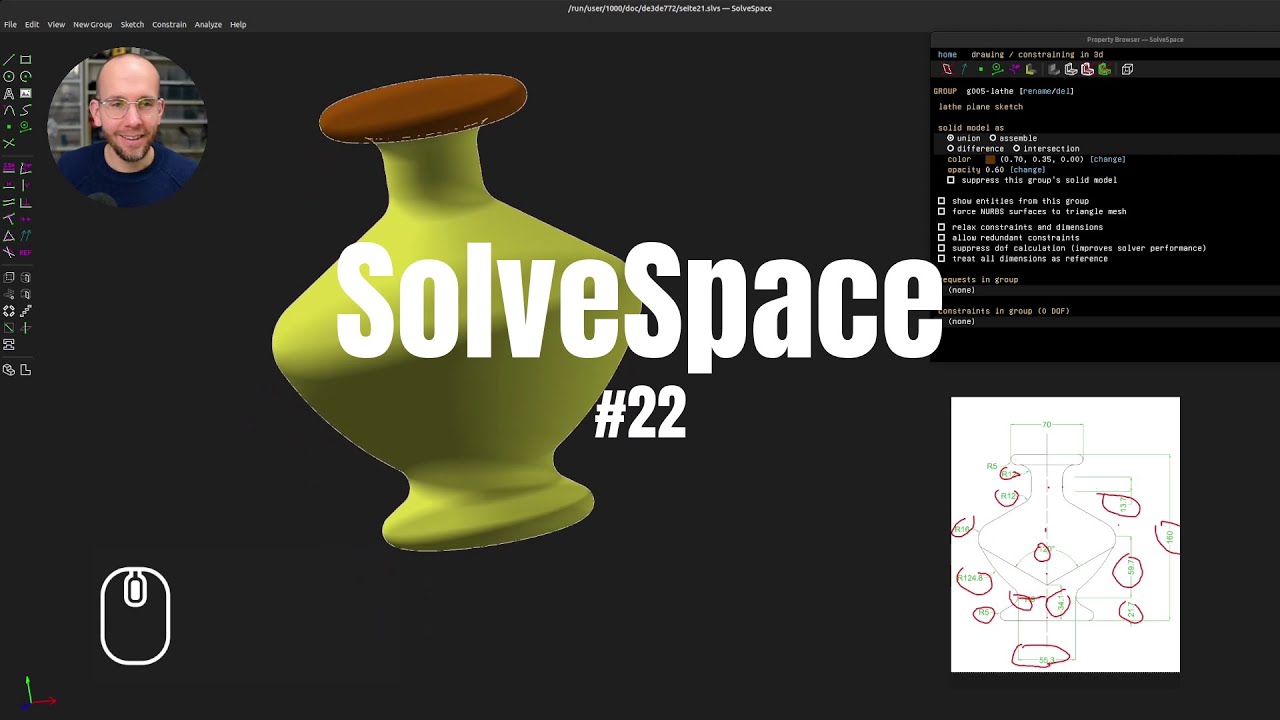1280x720 pixels.
Task: Click change link next to opacity 0.60
Action: point(1027,170)
